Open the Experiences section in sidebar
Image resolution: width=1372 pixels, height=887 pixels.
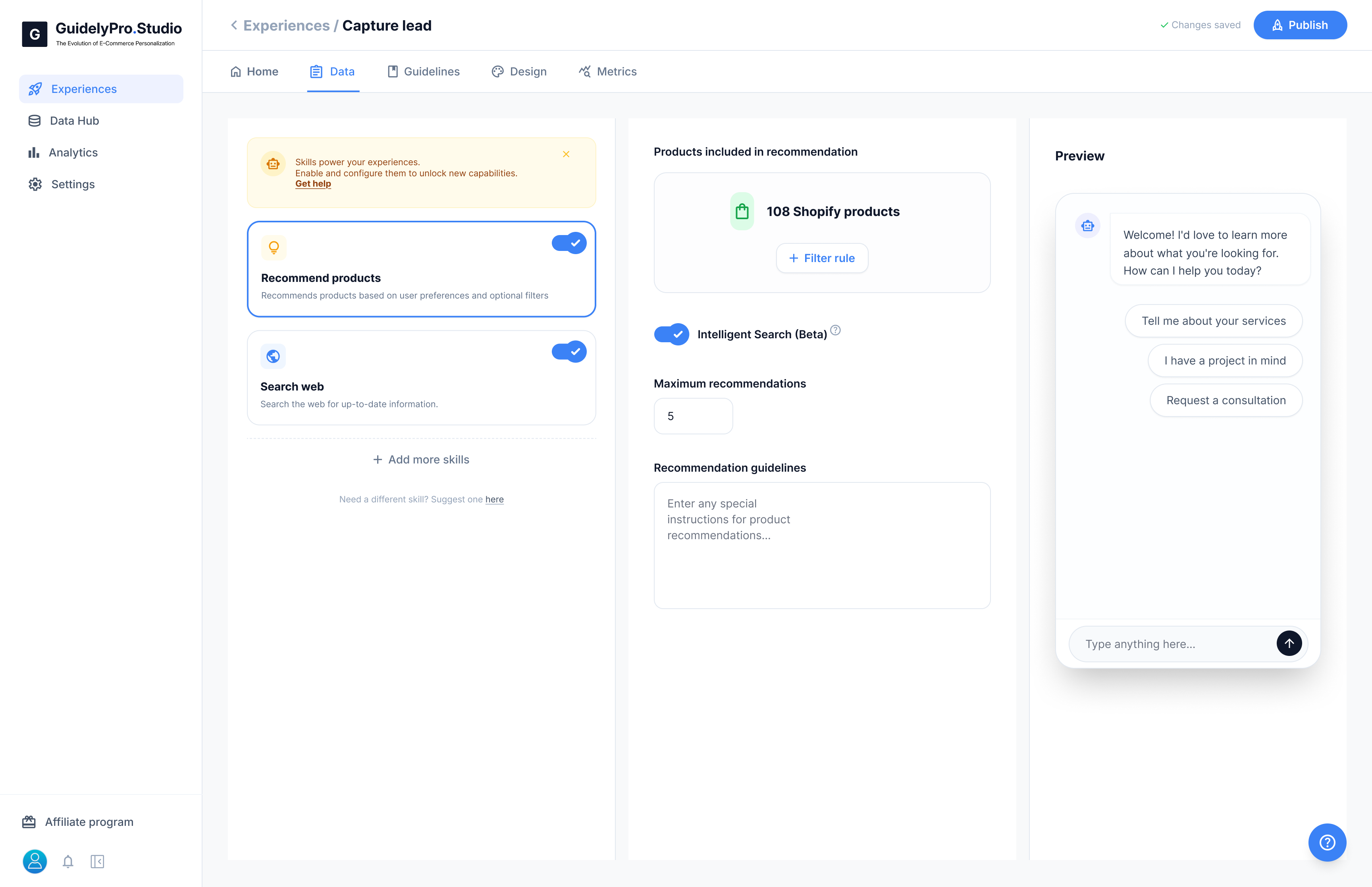point(83,89)
